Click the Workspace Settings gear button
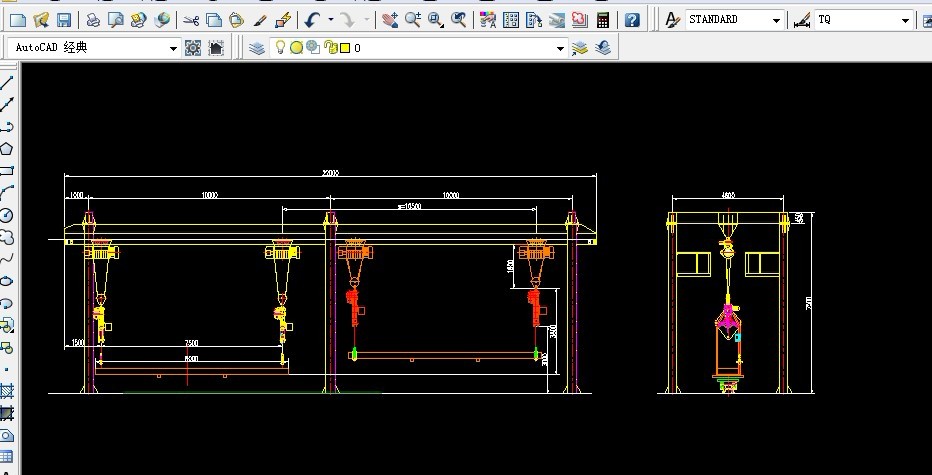This screenshot has height=475, width=932. pos(193,48)
